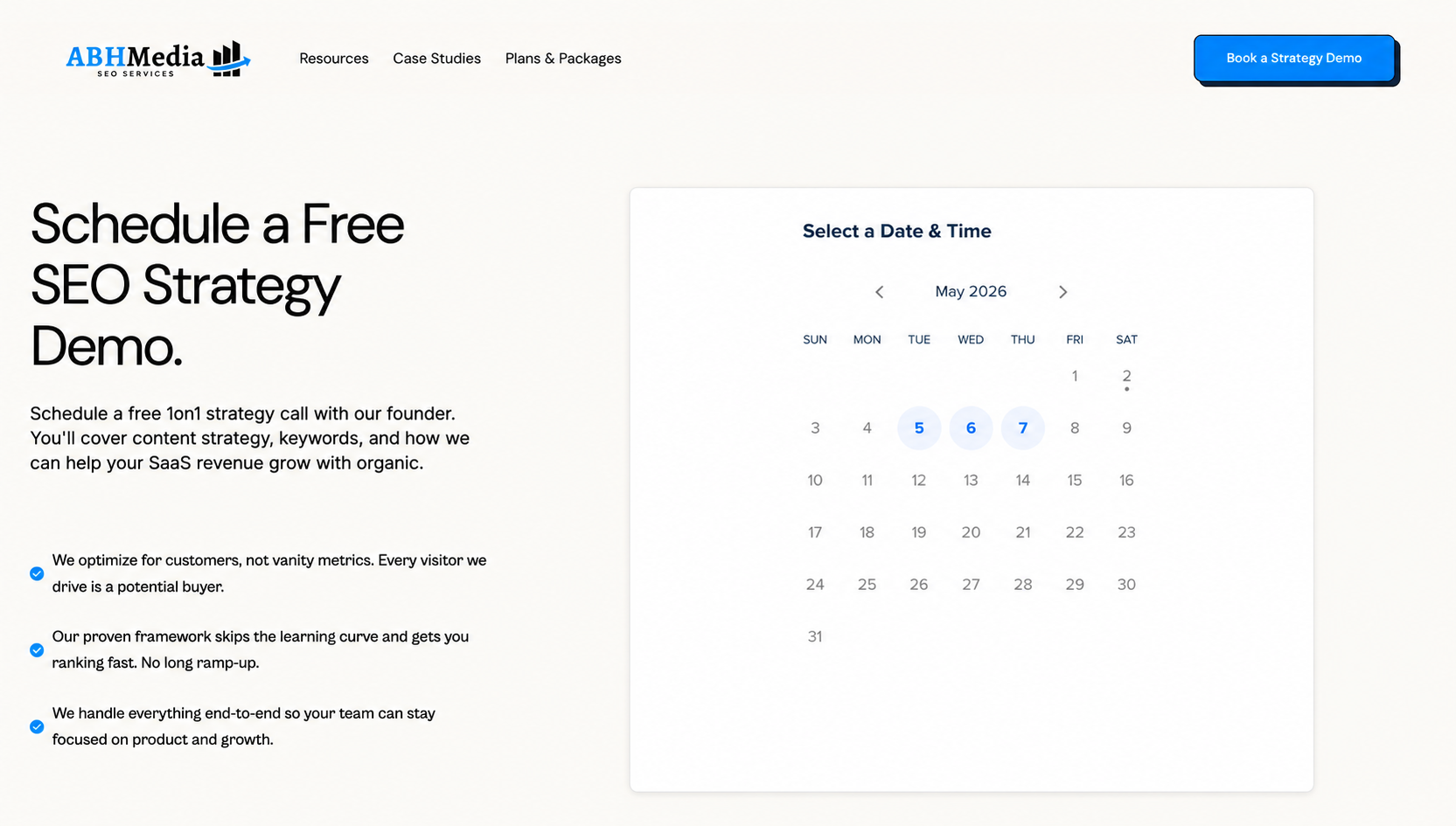Click the date 3 in calendar

click(x=815, y=428)
